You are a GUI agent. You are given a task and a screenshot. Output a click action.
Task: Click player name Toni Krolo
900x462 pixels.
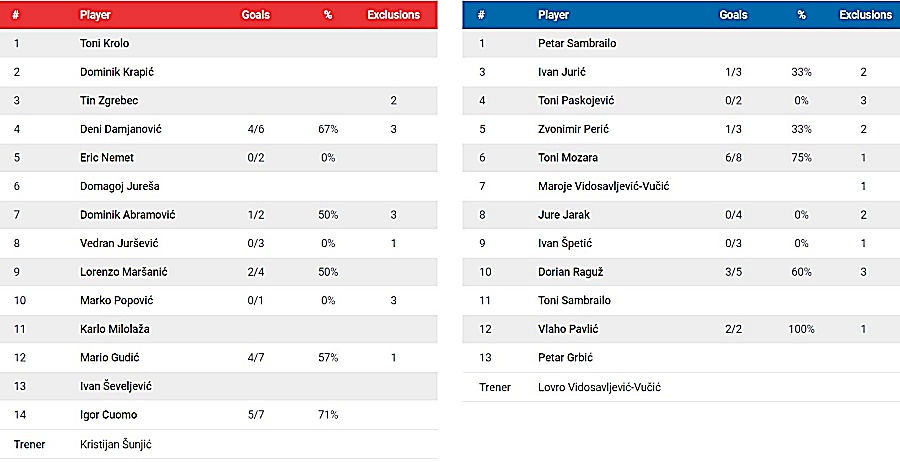click(x=104, y=43)
